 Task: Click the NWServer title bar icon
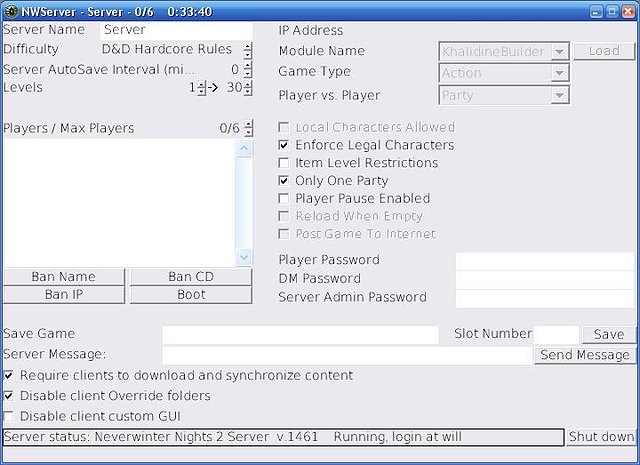click(11, 11)
